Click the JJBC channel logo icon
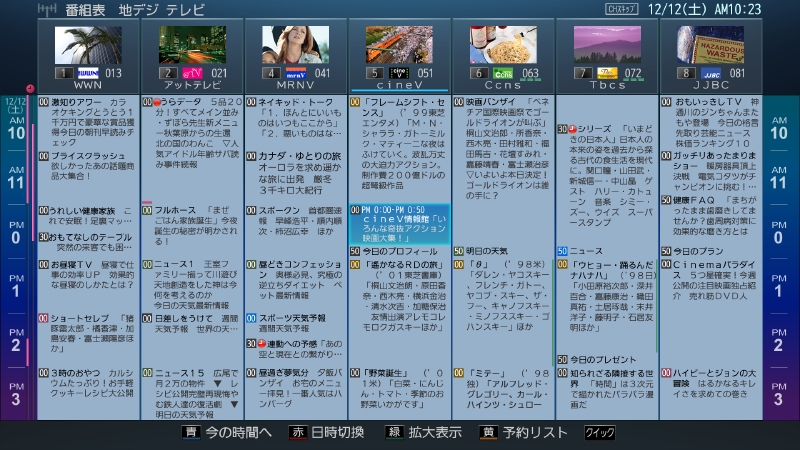Image resolution: width=800 pixels, height=450 pixels. click(711, 72)
